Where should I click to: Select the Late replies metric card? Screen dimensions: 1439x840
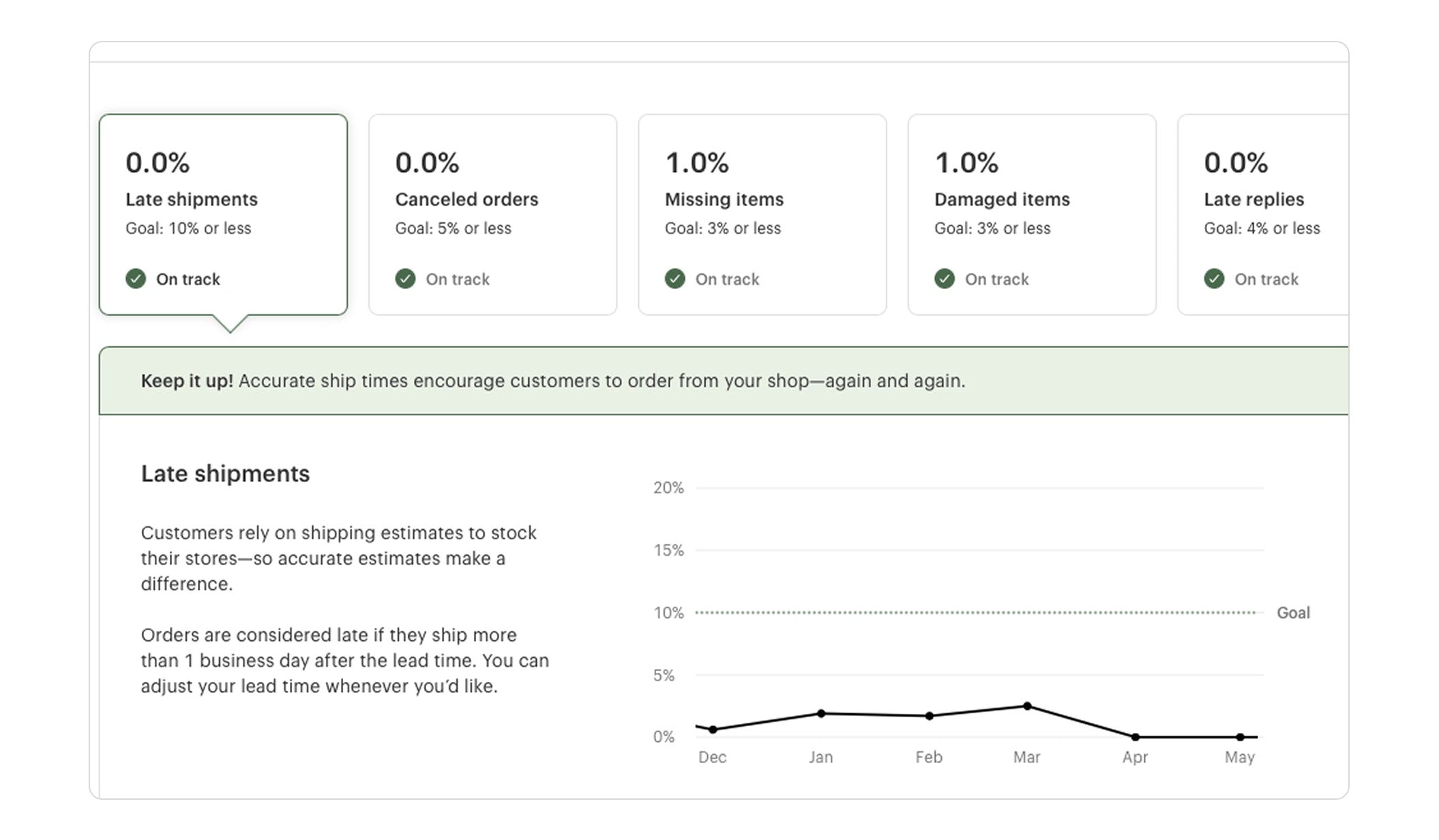tap(1263, 214)
